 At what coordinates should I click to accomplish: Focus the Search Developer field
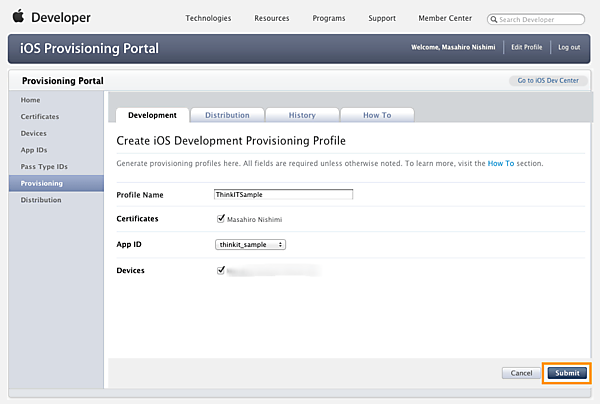click(540, 19)
